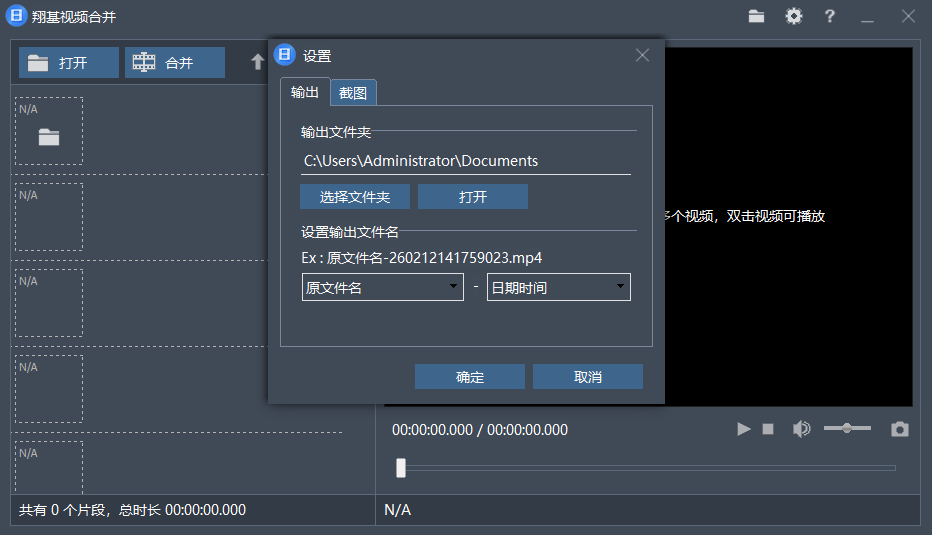Screen dimensions: 932x535
Task: Click 打开 button in settings dialog
Action: tap(473, 197)
